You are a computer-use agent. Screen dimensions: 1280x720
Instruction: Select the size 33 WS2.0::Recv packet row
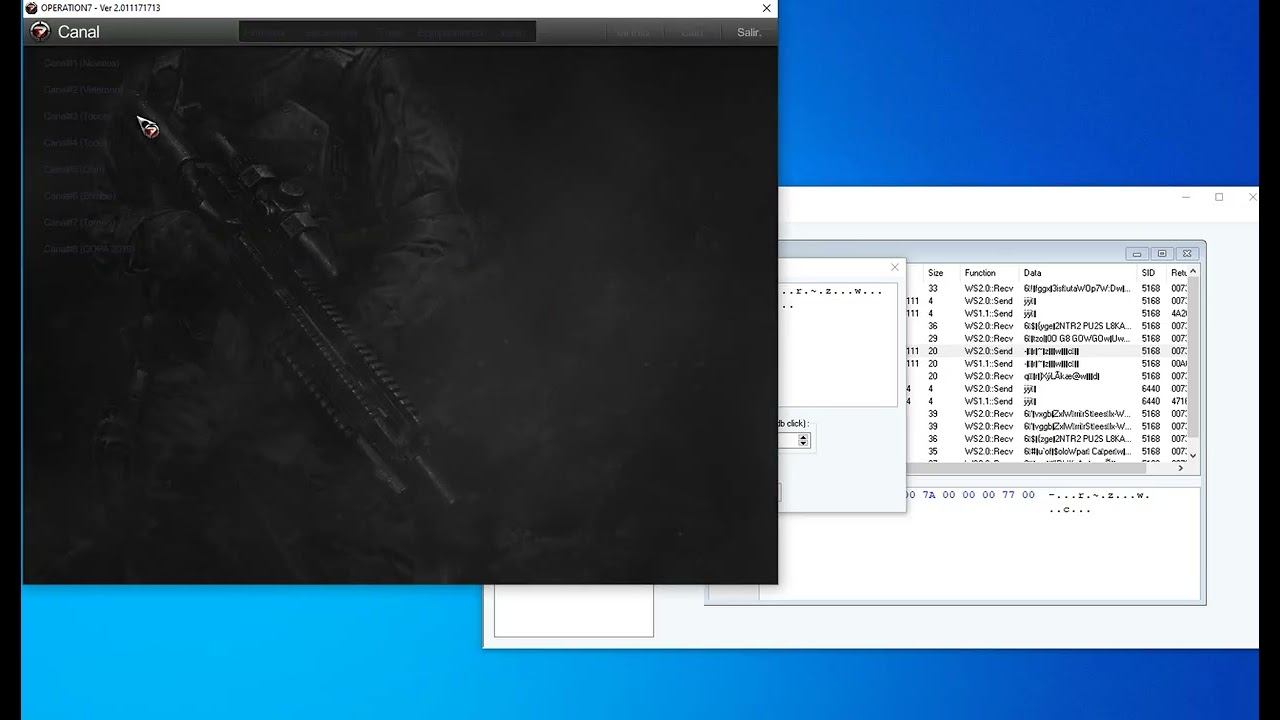[1047, 288]
